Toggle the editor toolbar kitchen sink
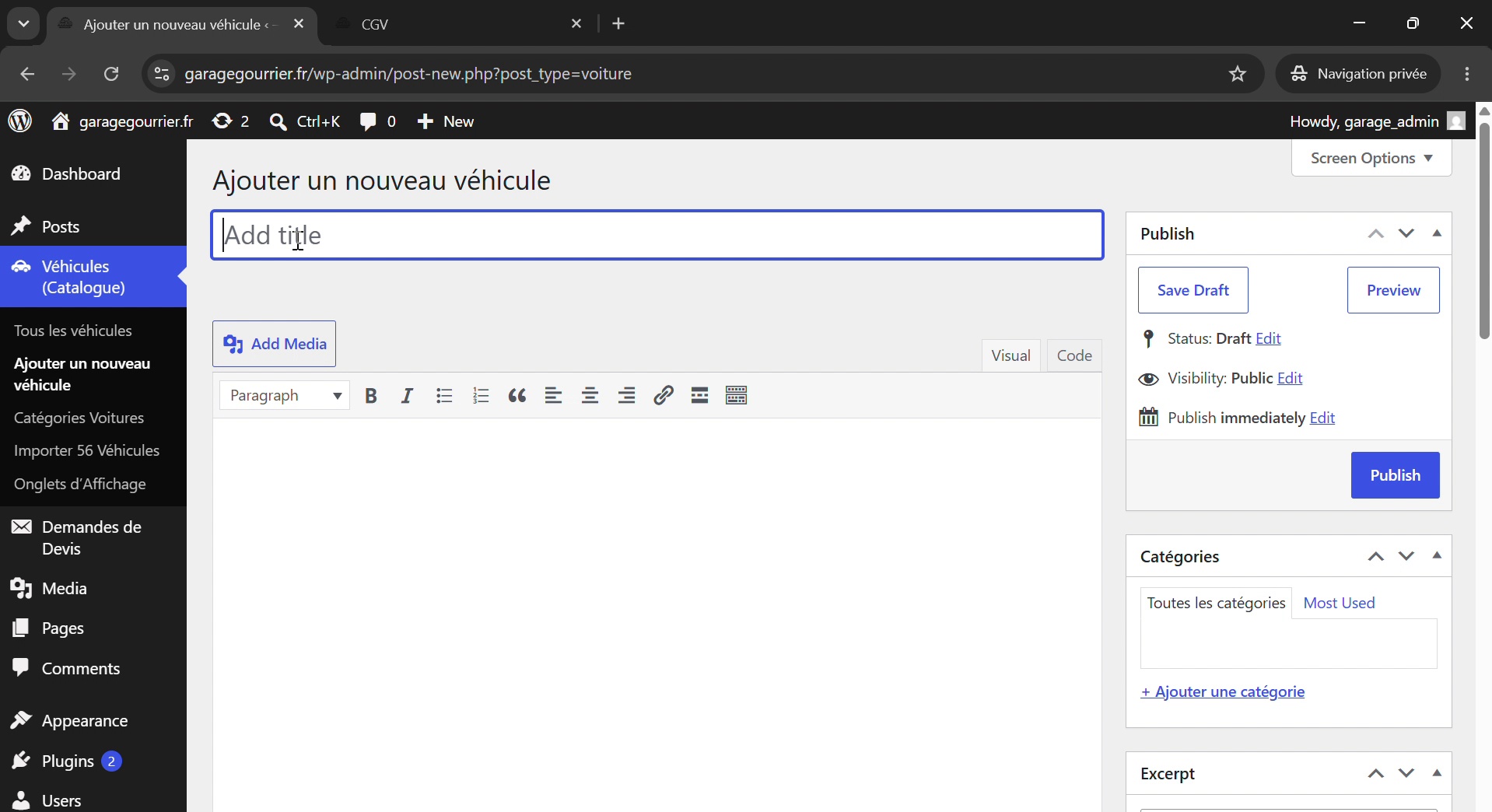The height and width of the screenshot is (812, 1492). click(737, 396)
